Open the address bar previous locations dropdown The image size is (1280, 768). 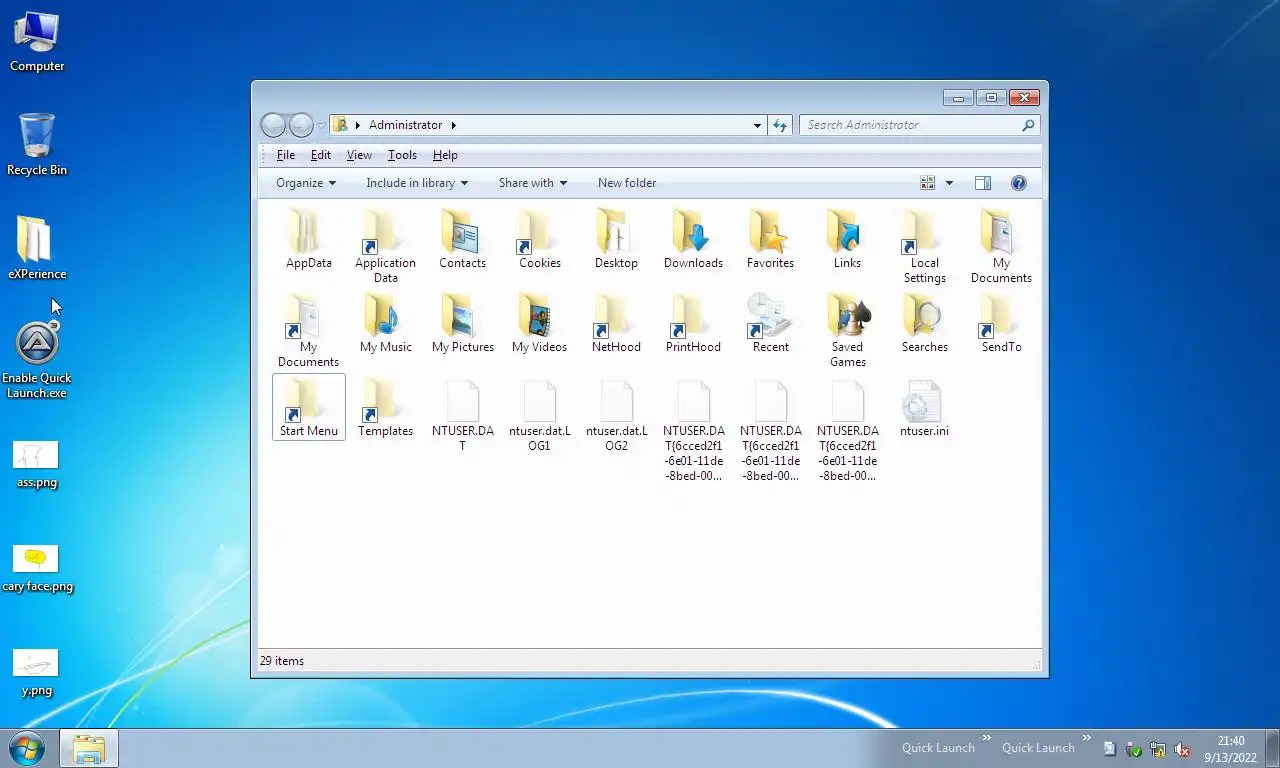(x=757, y=125)
